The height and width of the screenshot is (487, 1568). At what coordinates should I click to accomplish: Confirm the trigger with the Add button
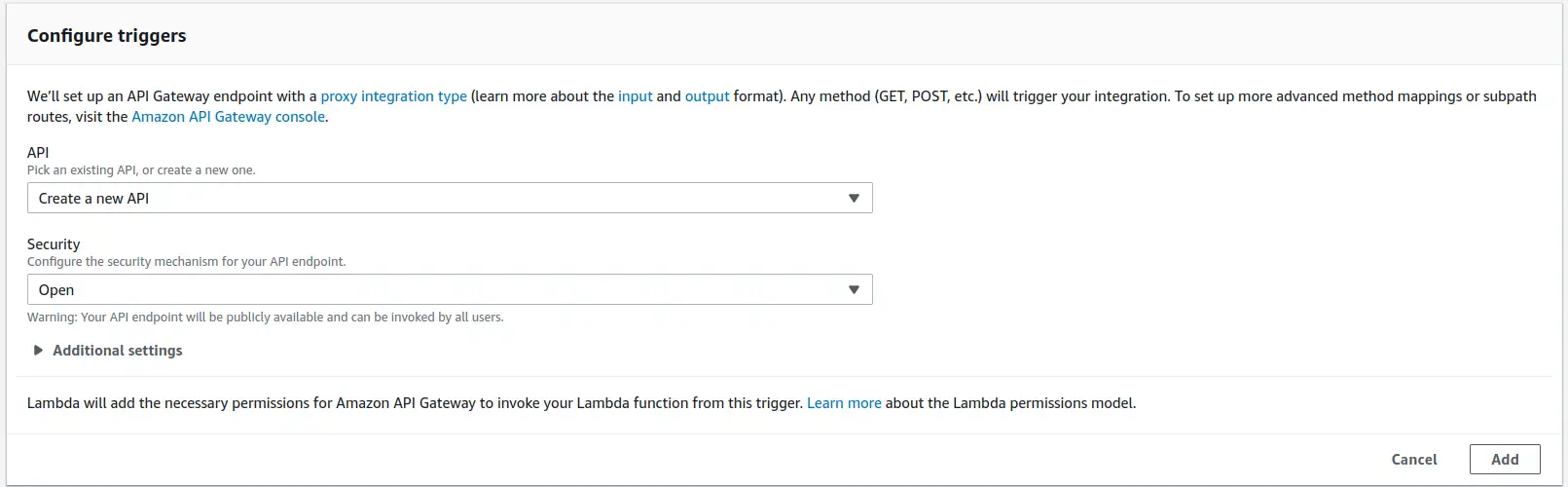click(x=1505, y=460)
